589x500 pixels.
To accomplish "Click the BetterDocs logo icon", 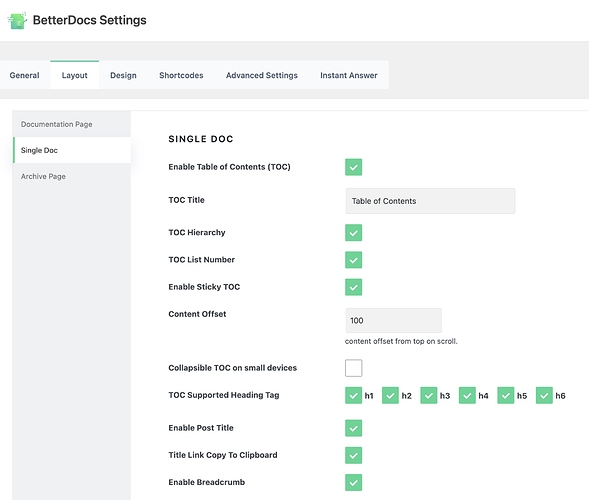I will [x=17, y=20].
